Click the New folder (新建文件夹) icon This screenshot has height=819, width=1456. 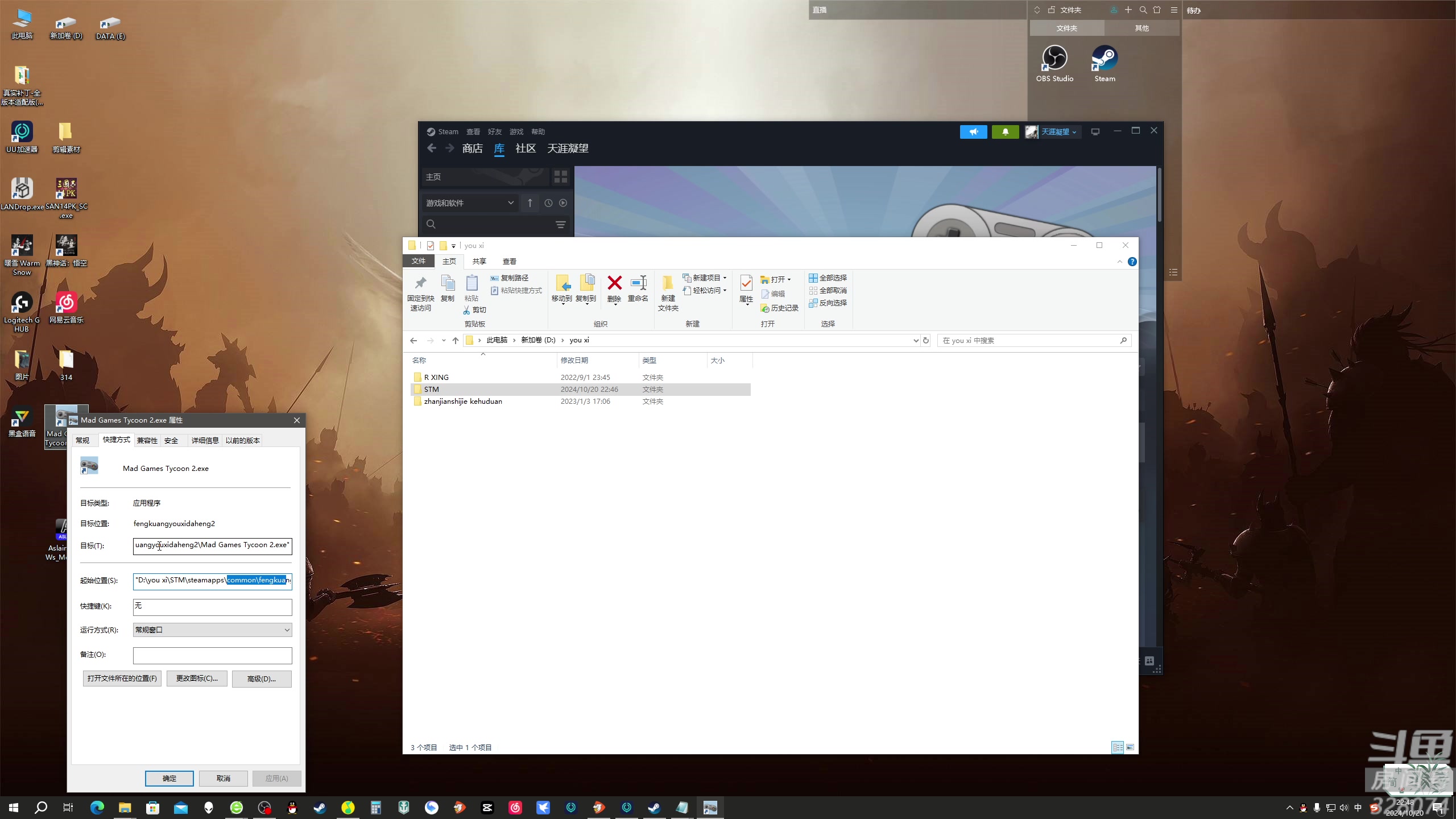pyautogui.click(x=668, y=293)
